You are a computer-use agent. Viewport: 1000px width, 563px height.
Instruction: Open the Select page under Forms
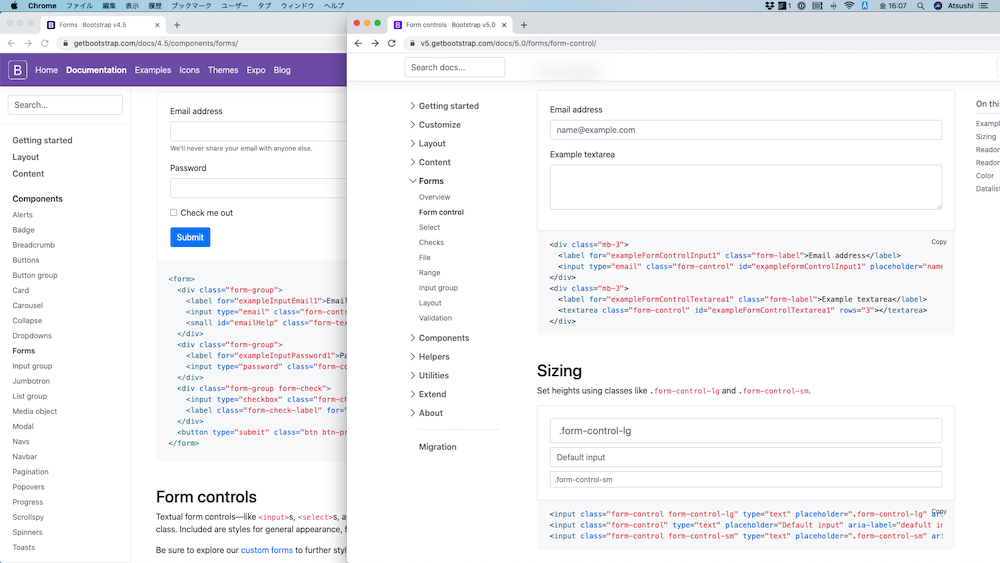click(x=429, y=227)
